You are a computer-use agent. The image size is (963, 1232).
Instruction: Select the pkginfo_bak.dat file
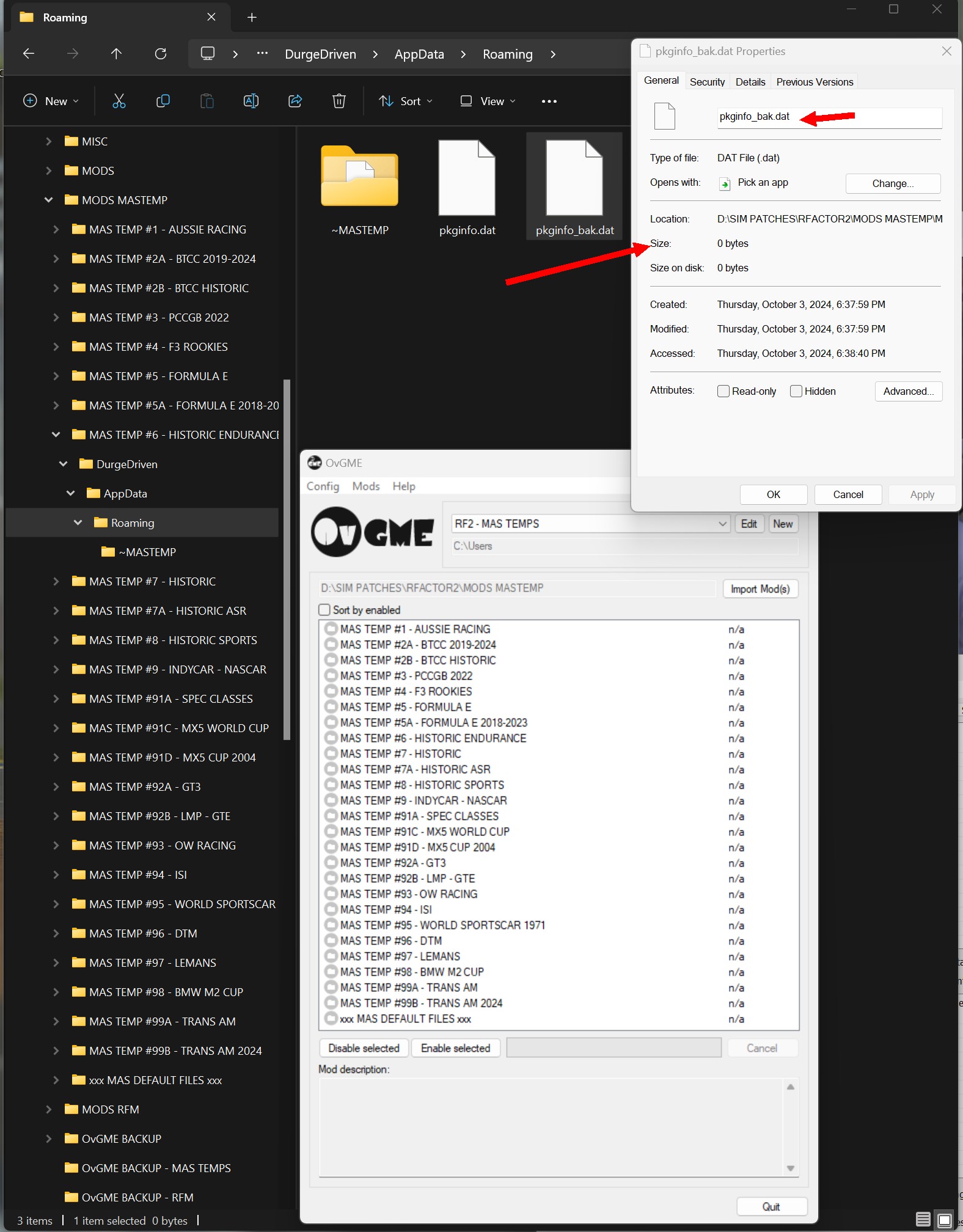click(574, 186)
